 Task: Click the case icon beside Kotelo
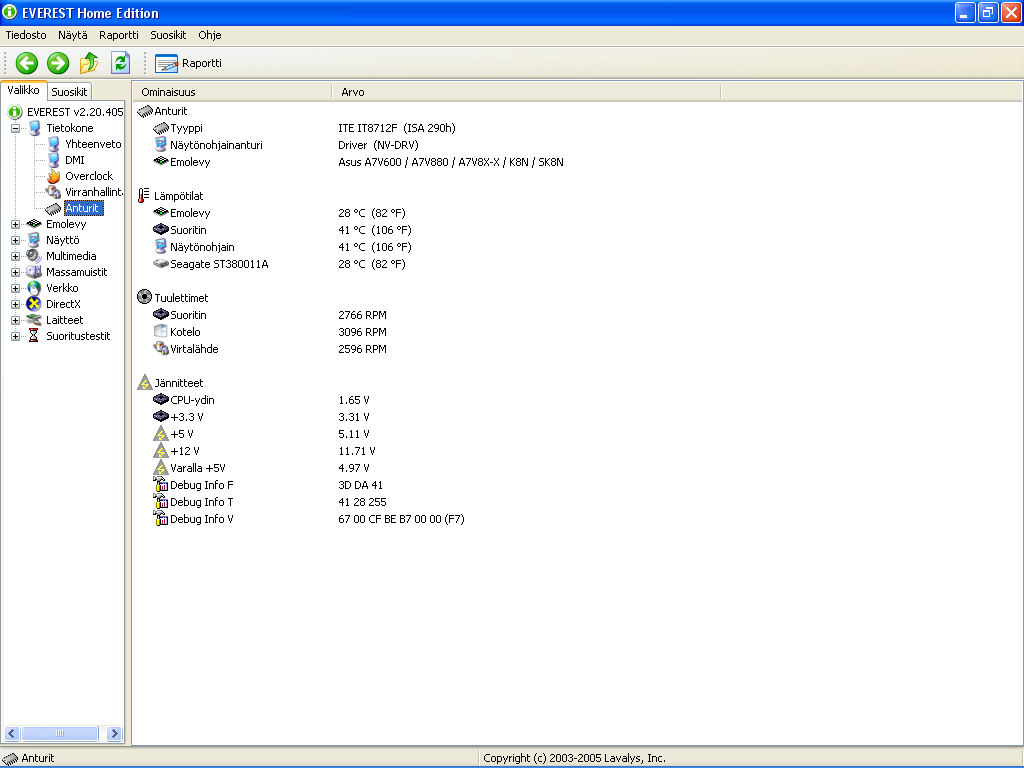point(161,332)
